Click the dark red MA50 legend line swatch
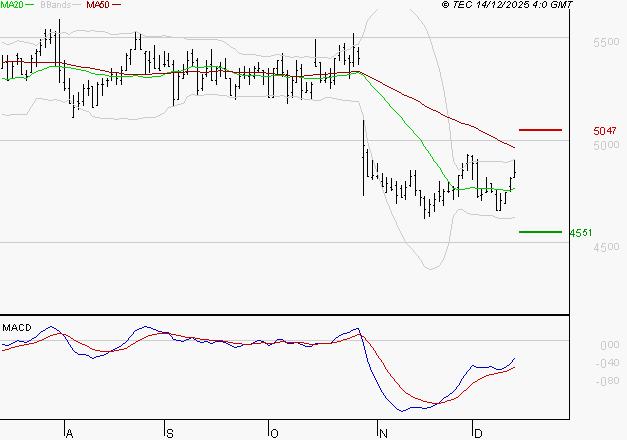The image size is (627, 440). 116,5
